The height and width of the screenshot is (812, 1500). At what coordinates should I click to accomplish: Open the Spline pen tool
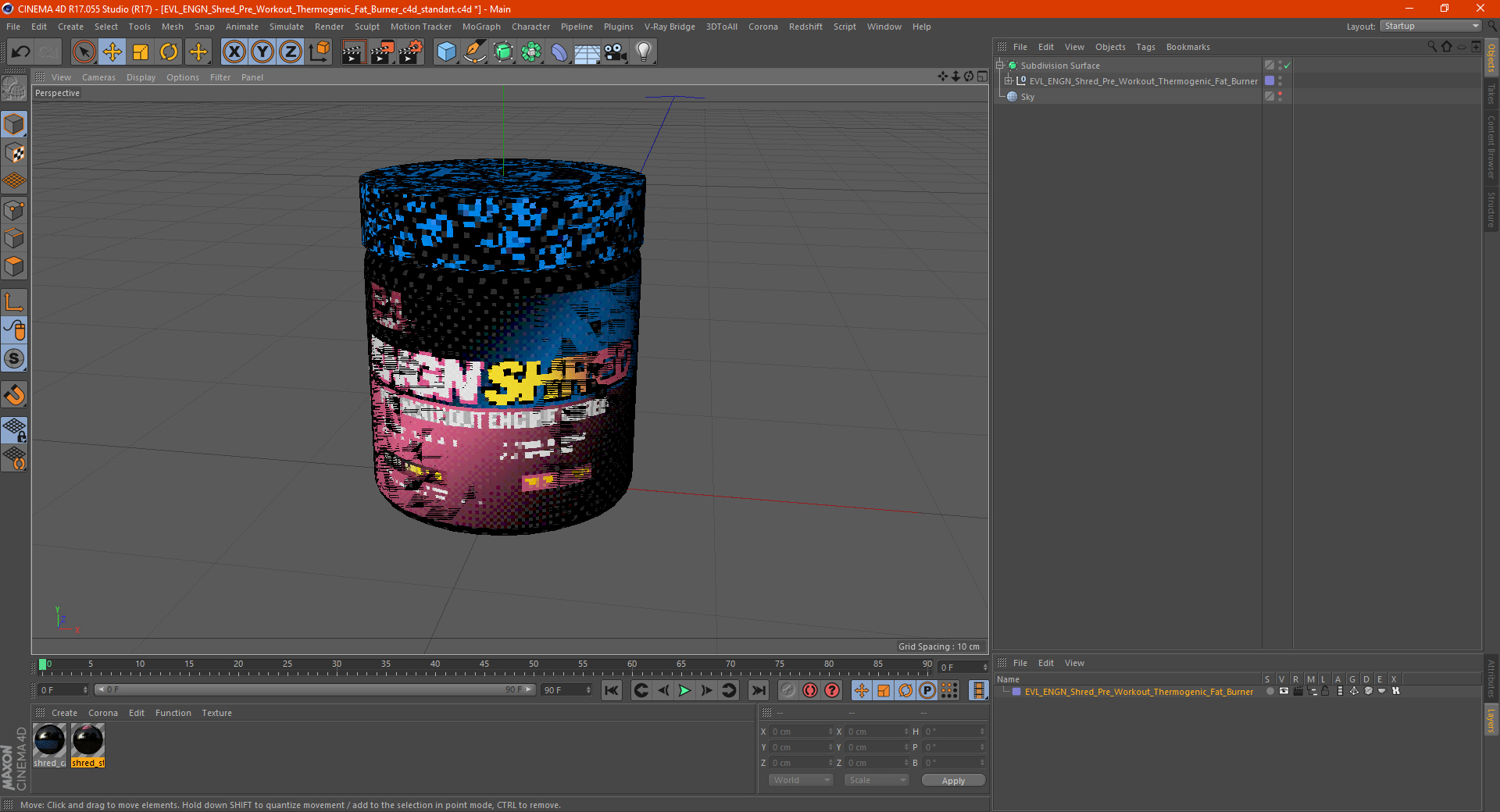click(475, 52)
